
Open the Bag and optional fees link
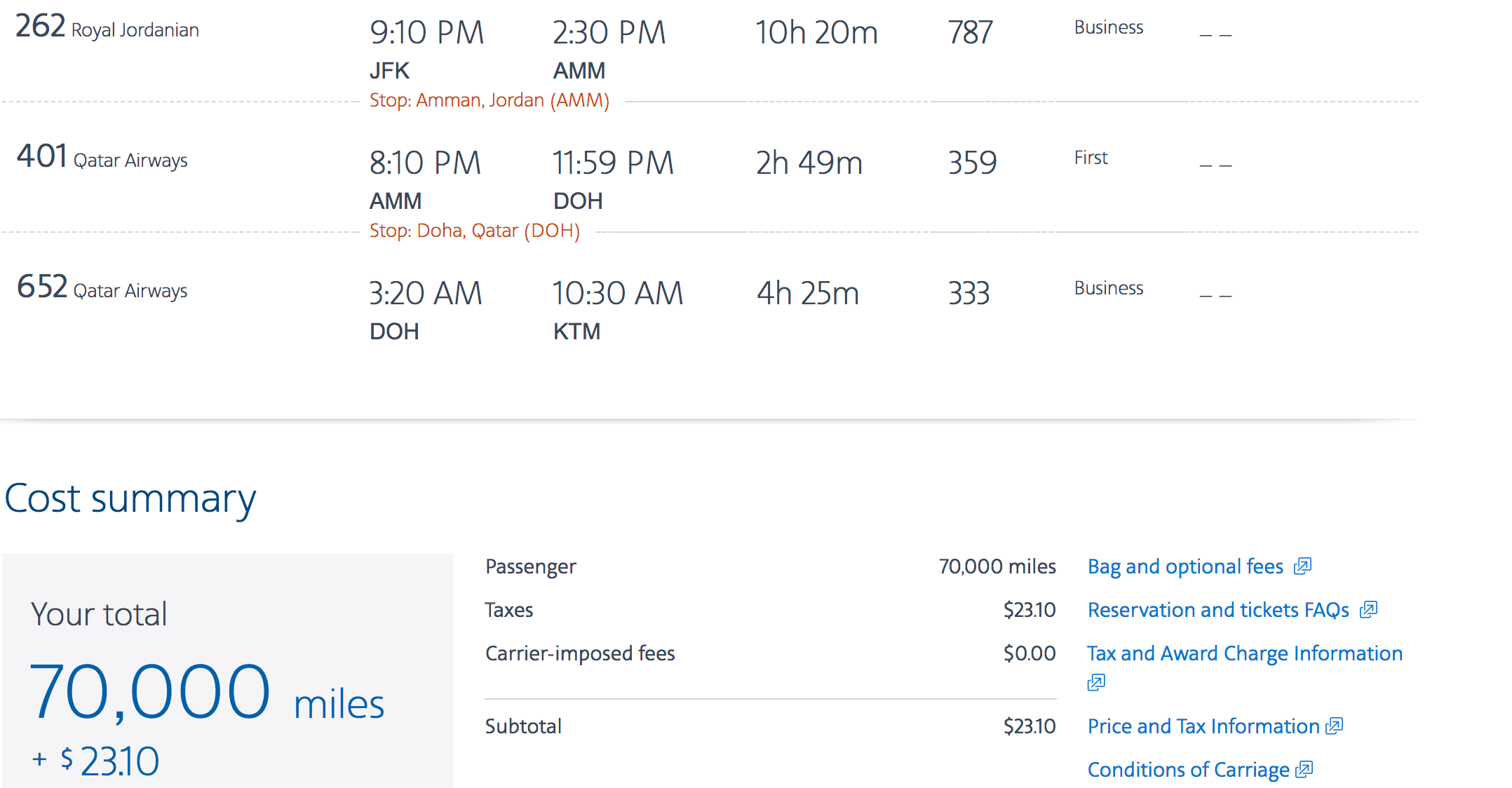point(1185,566)
